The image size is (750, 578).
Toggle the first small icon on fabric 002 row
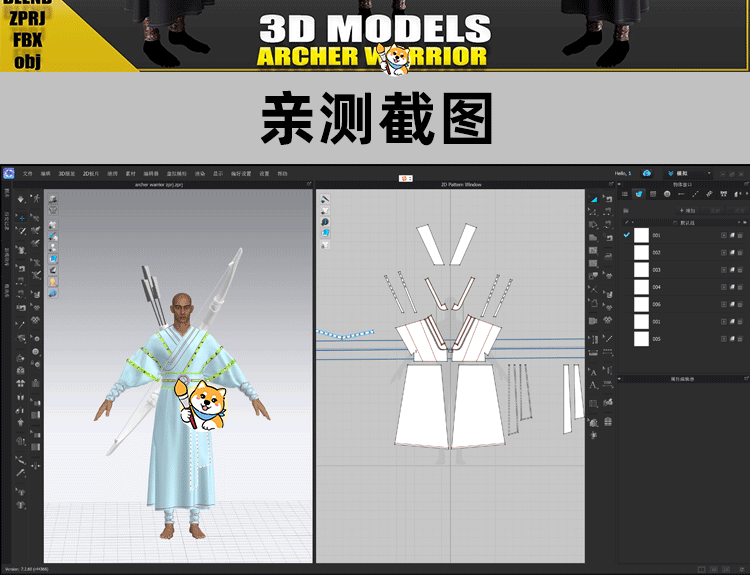723,253
